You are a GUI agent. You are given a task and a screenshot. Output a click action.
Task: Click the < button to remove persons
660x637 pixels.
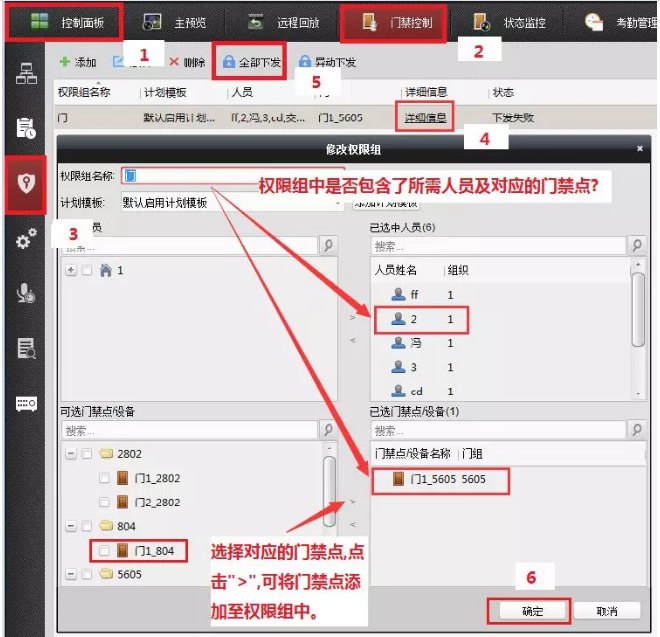353,340
